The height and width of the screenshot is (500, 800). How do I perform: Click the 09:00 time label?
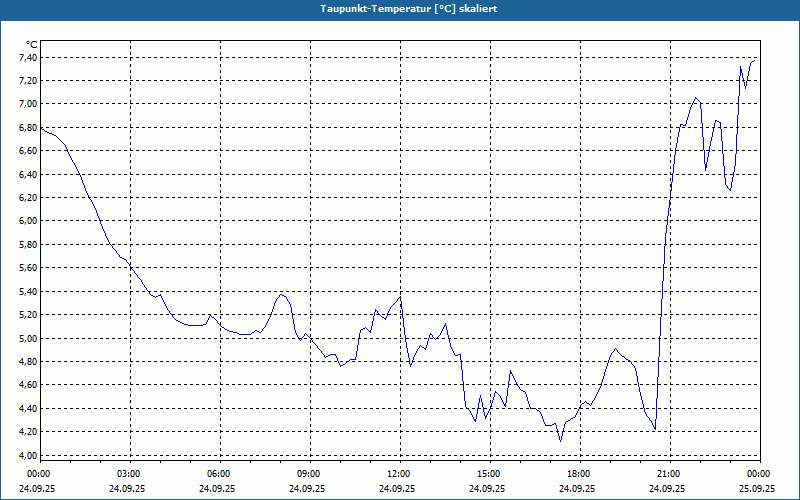click(310, 474)
